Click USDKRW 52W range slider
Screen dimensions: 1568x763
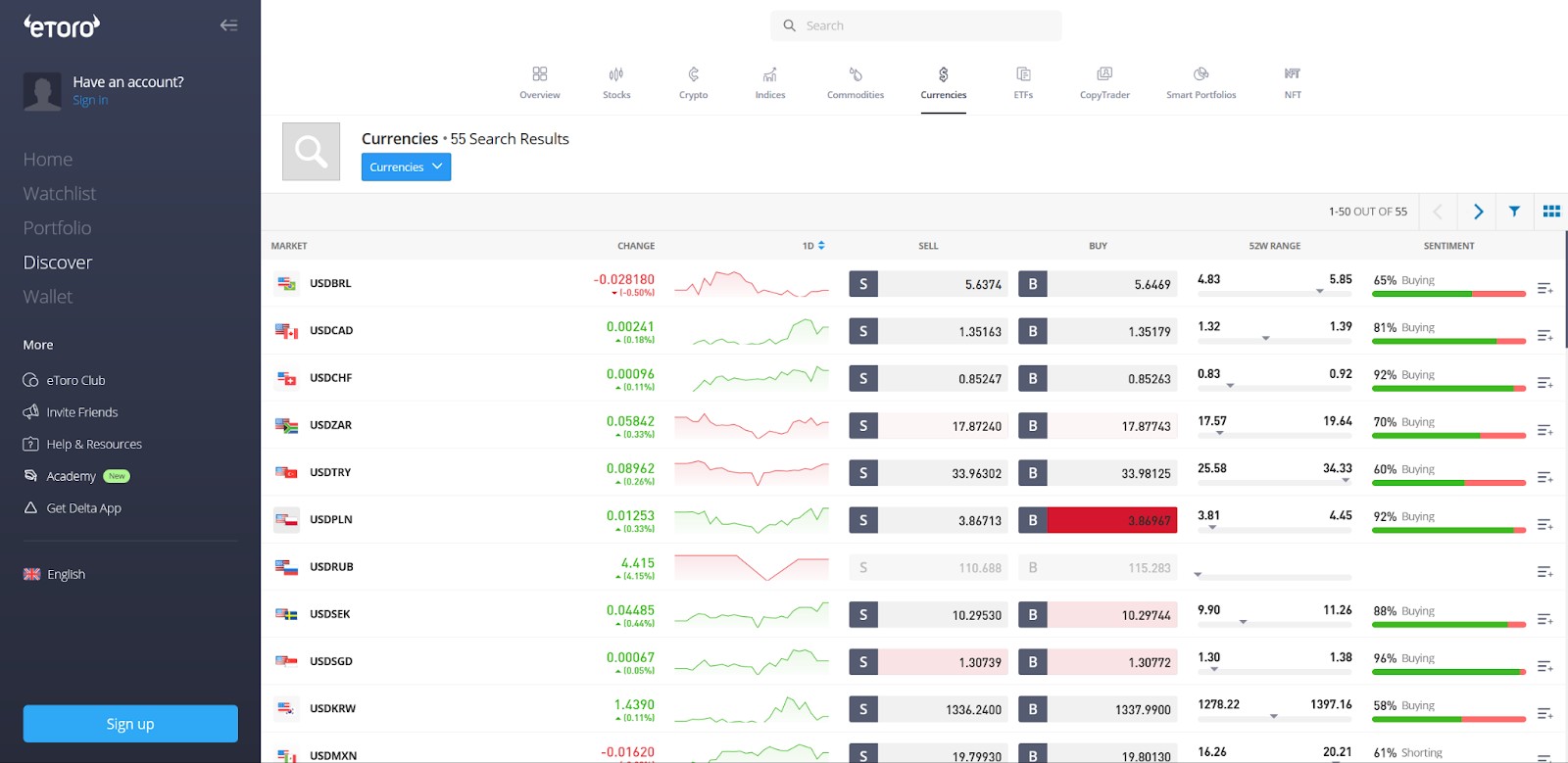point(1274,717)
